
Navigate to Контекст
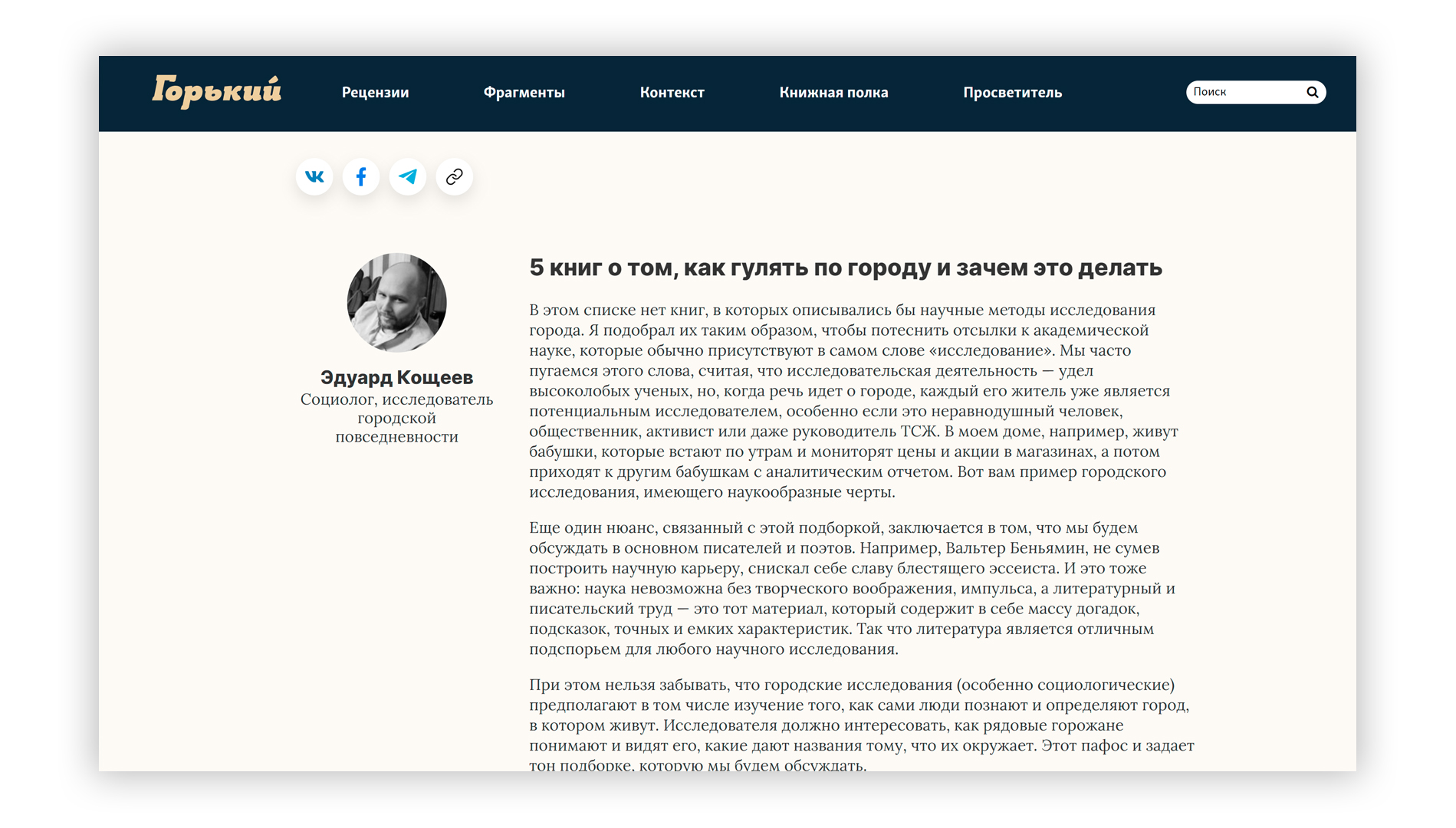672,93
